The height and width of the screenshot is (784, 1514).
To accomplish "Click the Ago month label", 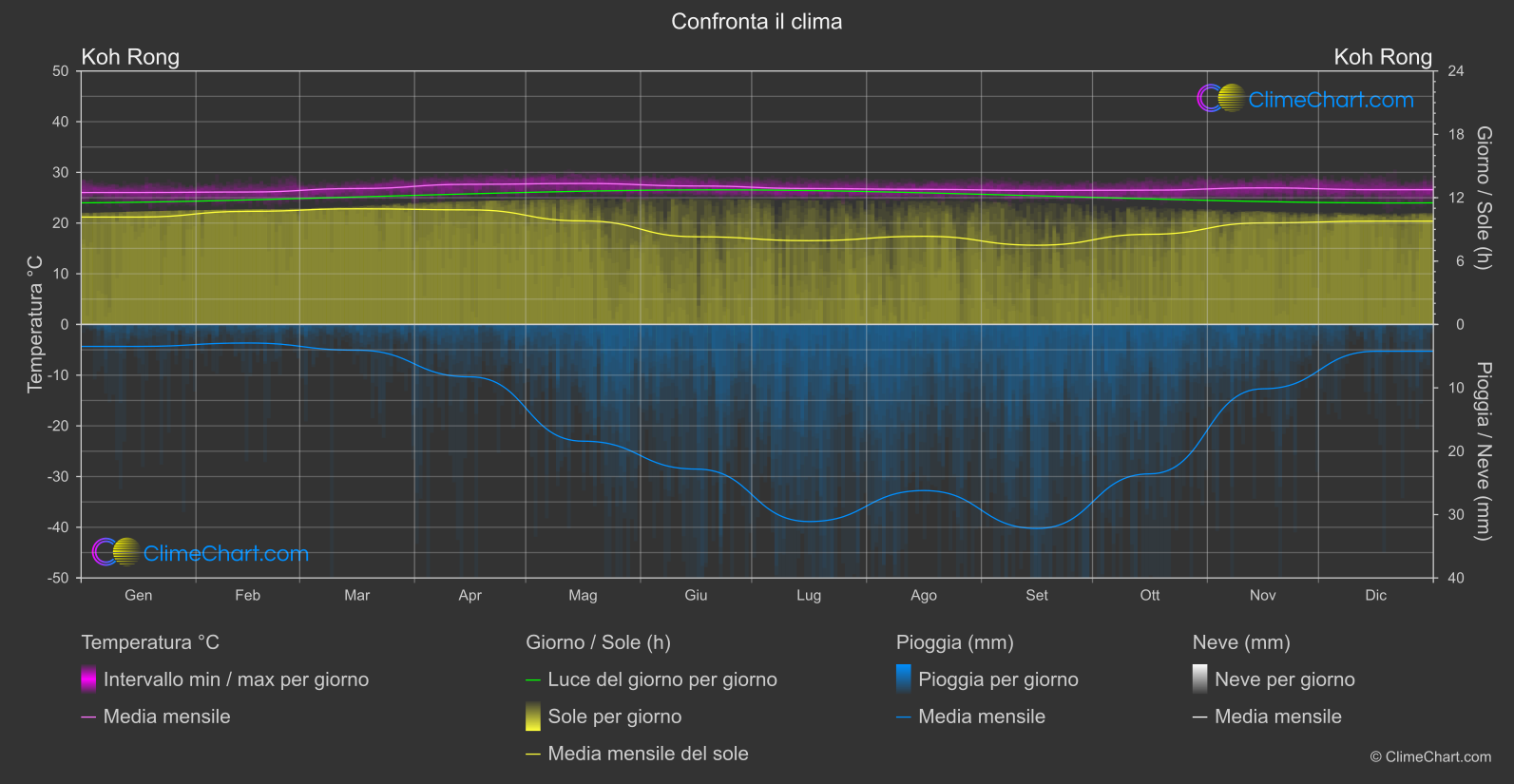I will (x=924, y=595).
